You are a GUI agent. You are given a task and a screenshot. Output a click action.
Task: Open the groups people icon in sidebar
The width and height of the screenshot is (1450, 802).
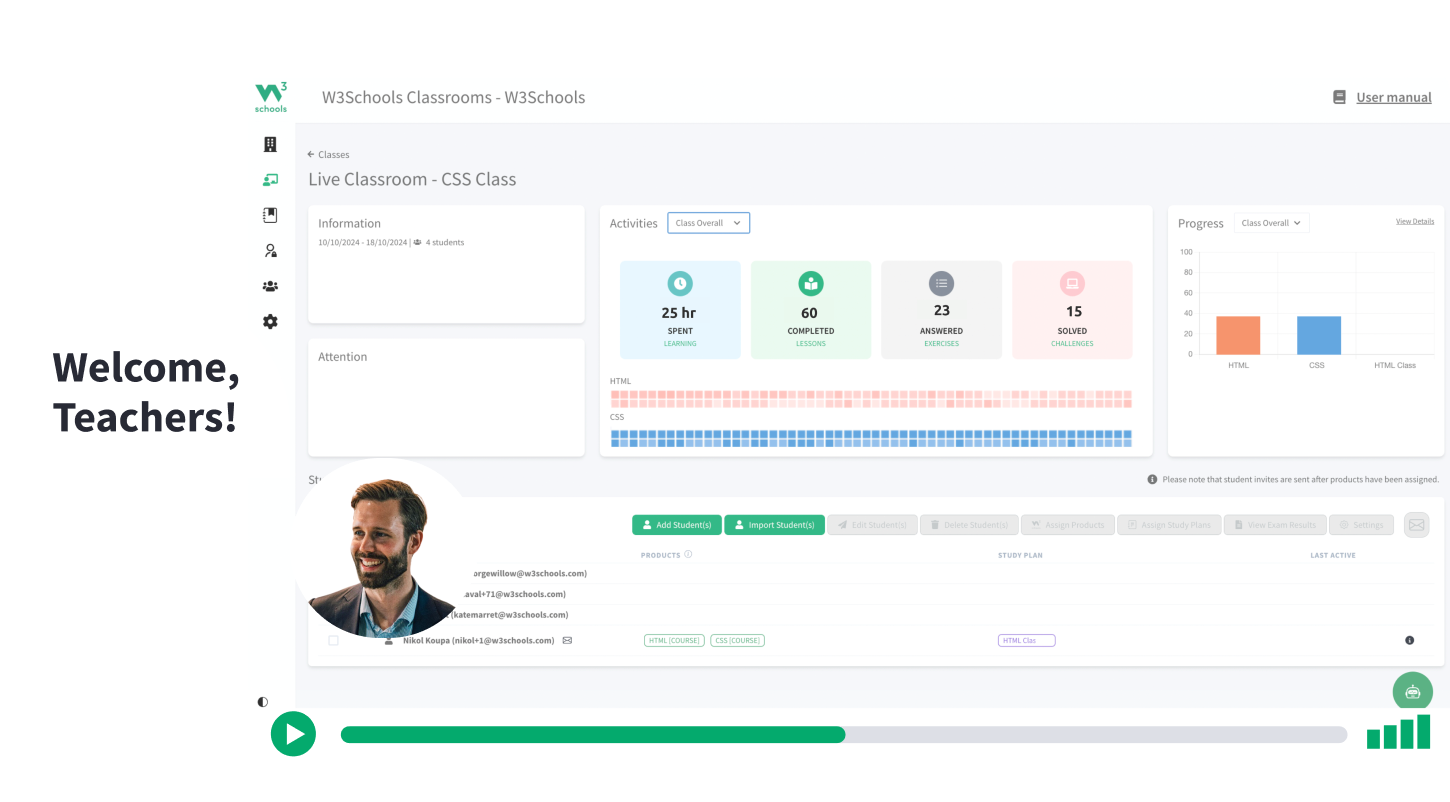pyautogui.click(x=270, y=286)
